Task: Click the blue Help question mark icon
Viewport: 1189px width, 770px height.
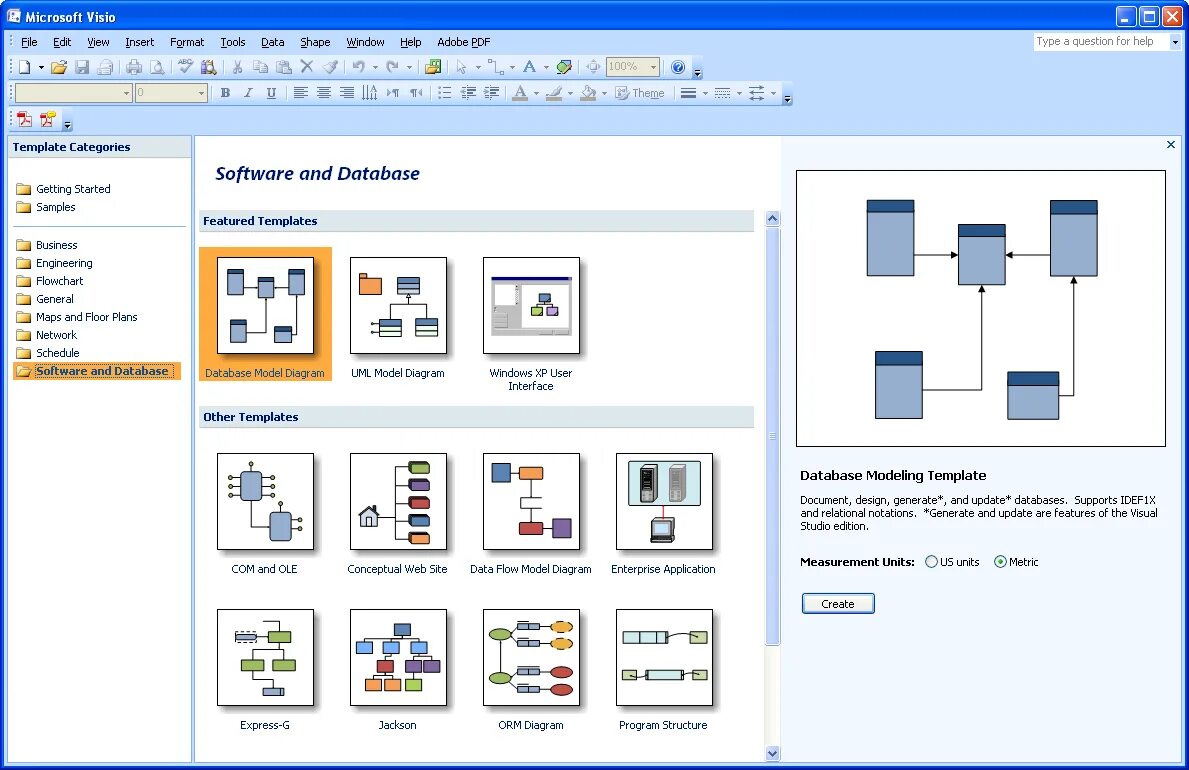Action: click(678, 67)
